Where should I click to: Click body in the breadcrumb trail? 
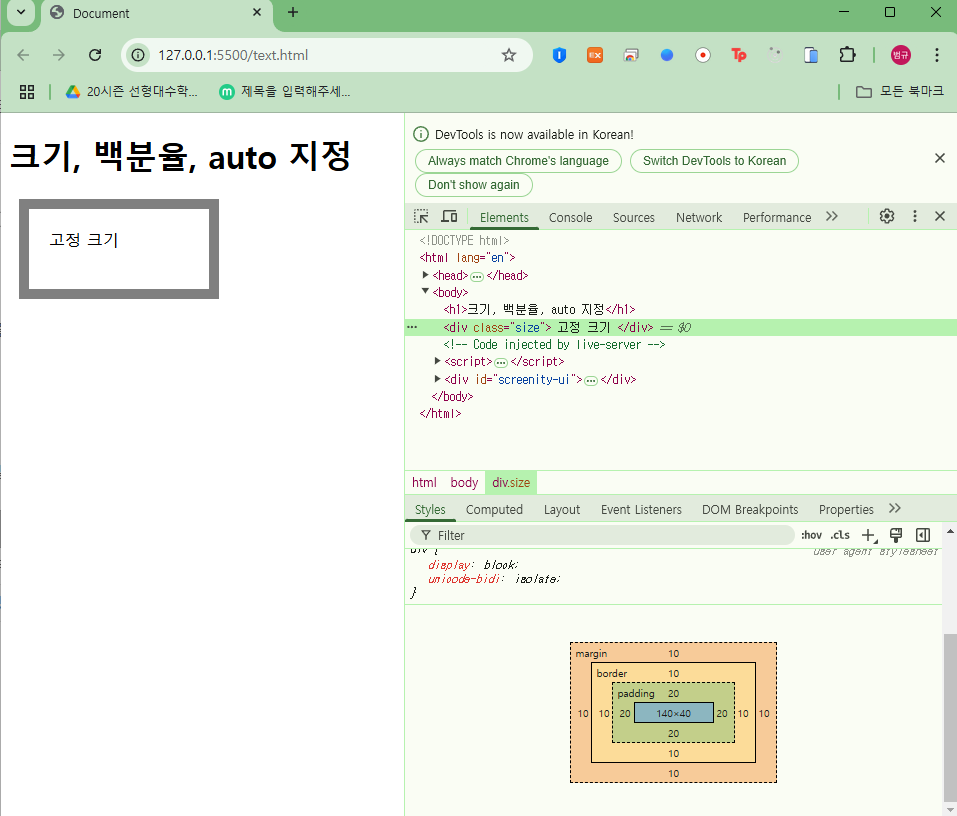pyautogui.click(x=464, y=482)
